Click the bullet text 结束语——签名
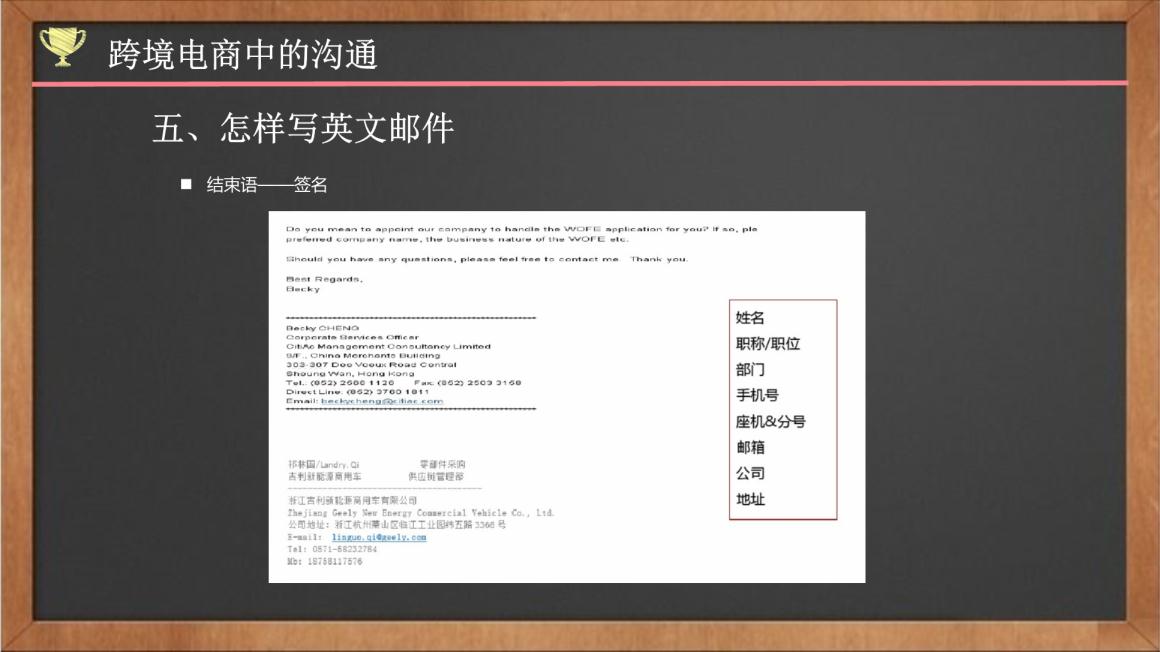The image size is (1160, 652). pyautogui.click(x=266, y=185)
